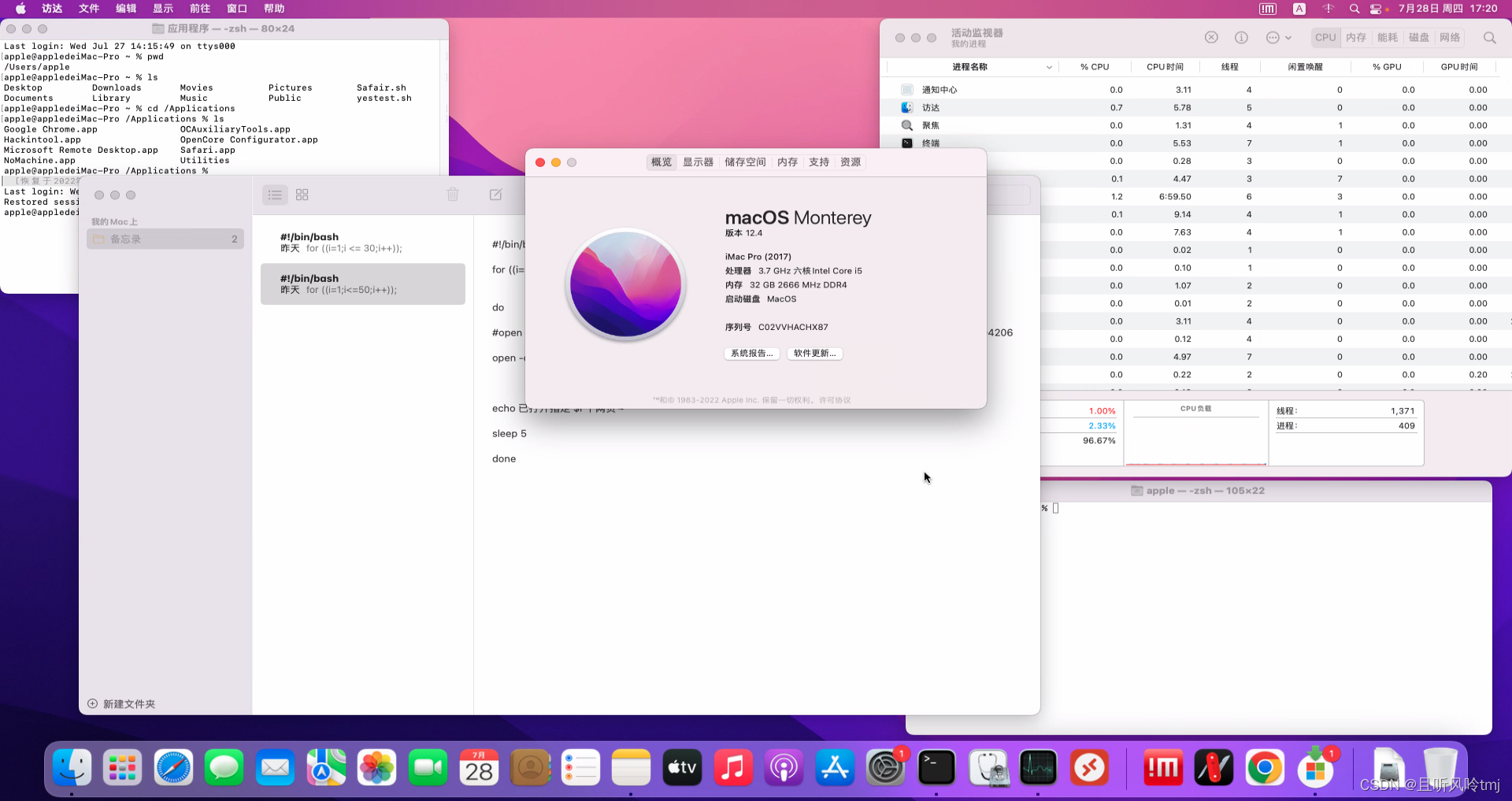
Task: Switch to 显示器 tab in About This Mac
Action: click(x=698, y=162)
